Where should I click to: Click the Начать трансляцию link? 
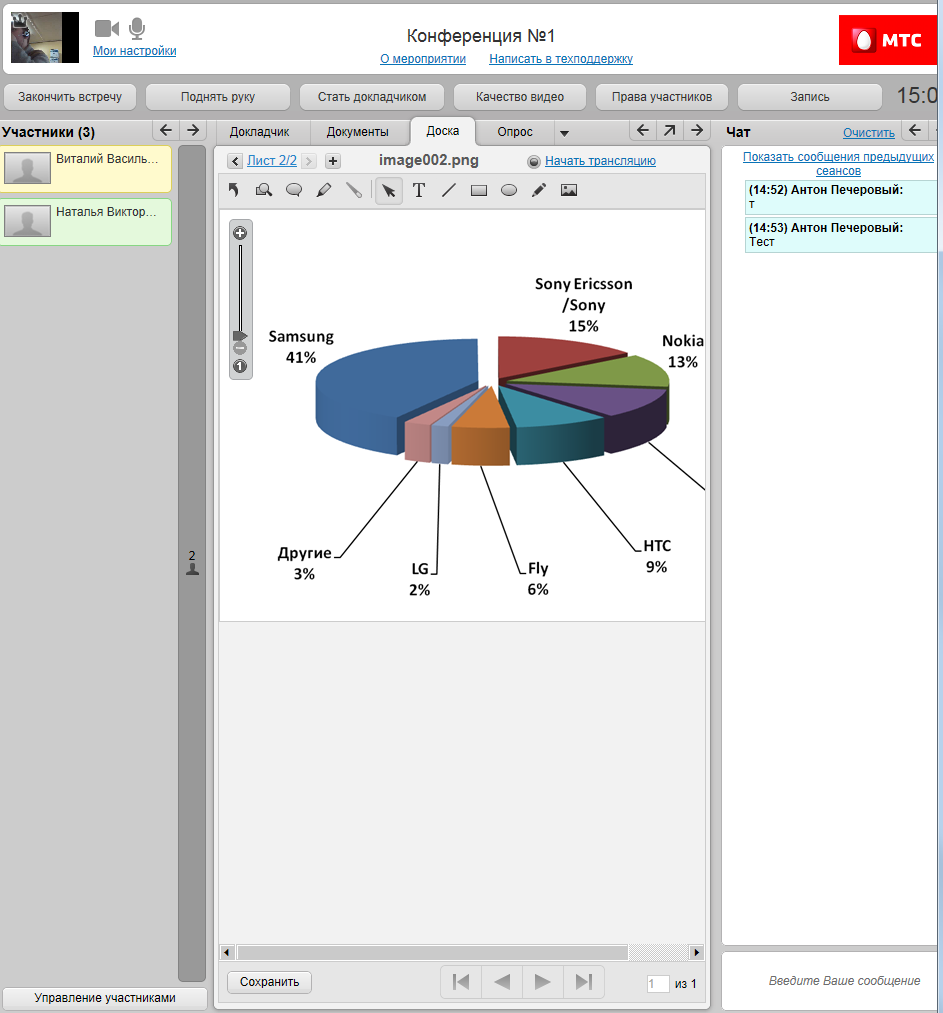pyautogui.click(x=600, y=161)
